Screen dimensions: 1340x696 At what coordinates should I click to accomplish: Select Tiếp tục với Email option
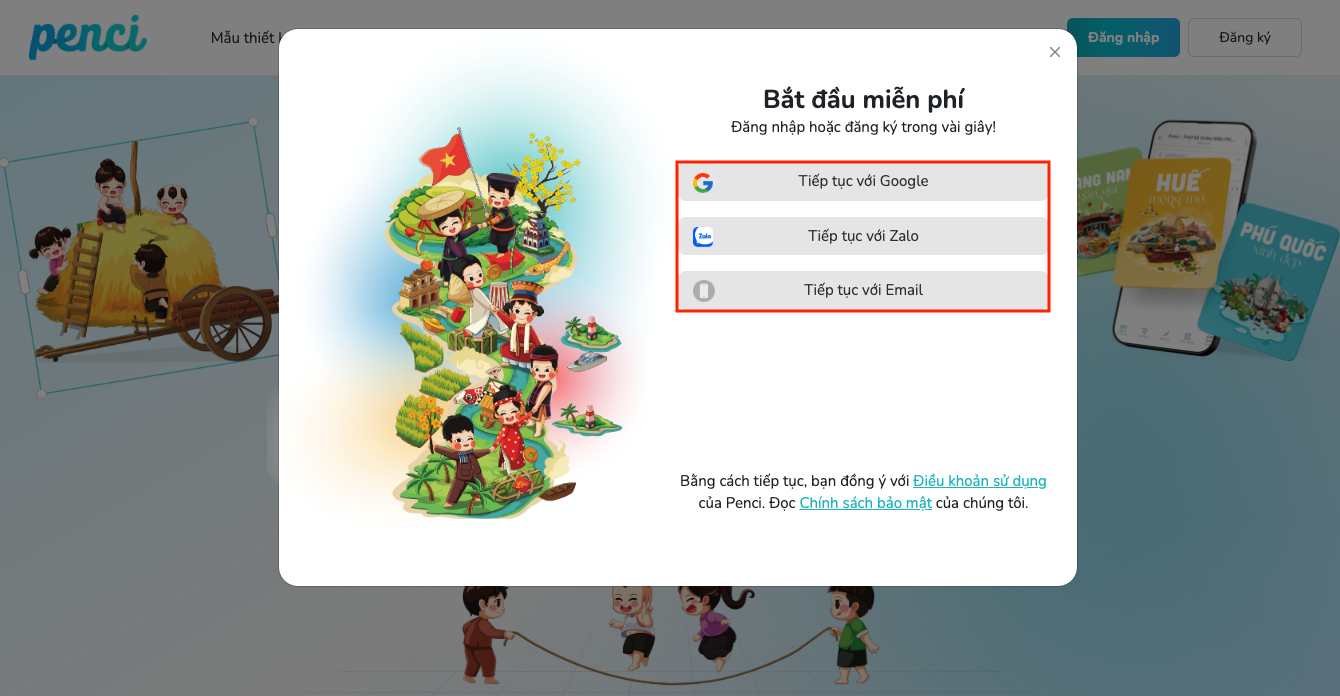[863, 290]
